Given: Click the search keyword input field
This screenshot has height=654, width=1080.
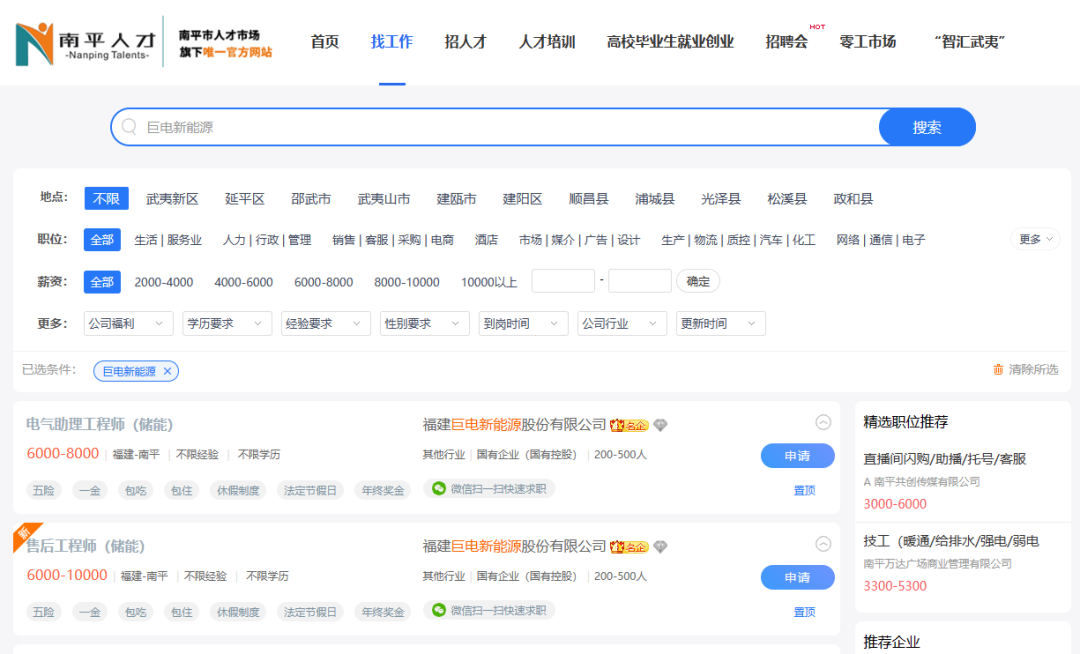Looking at the screenshot, I should pos(510,127).
